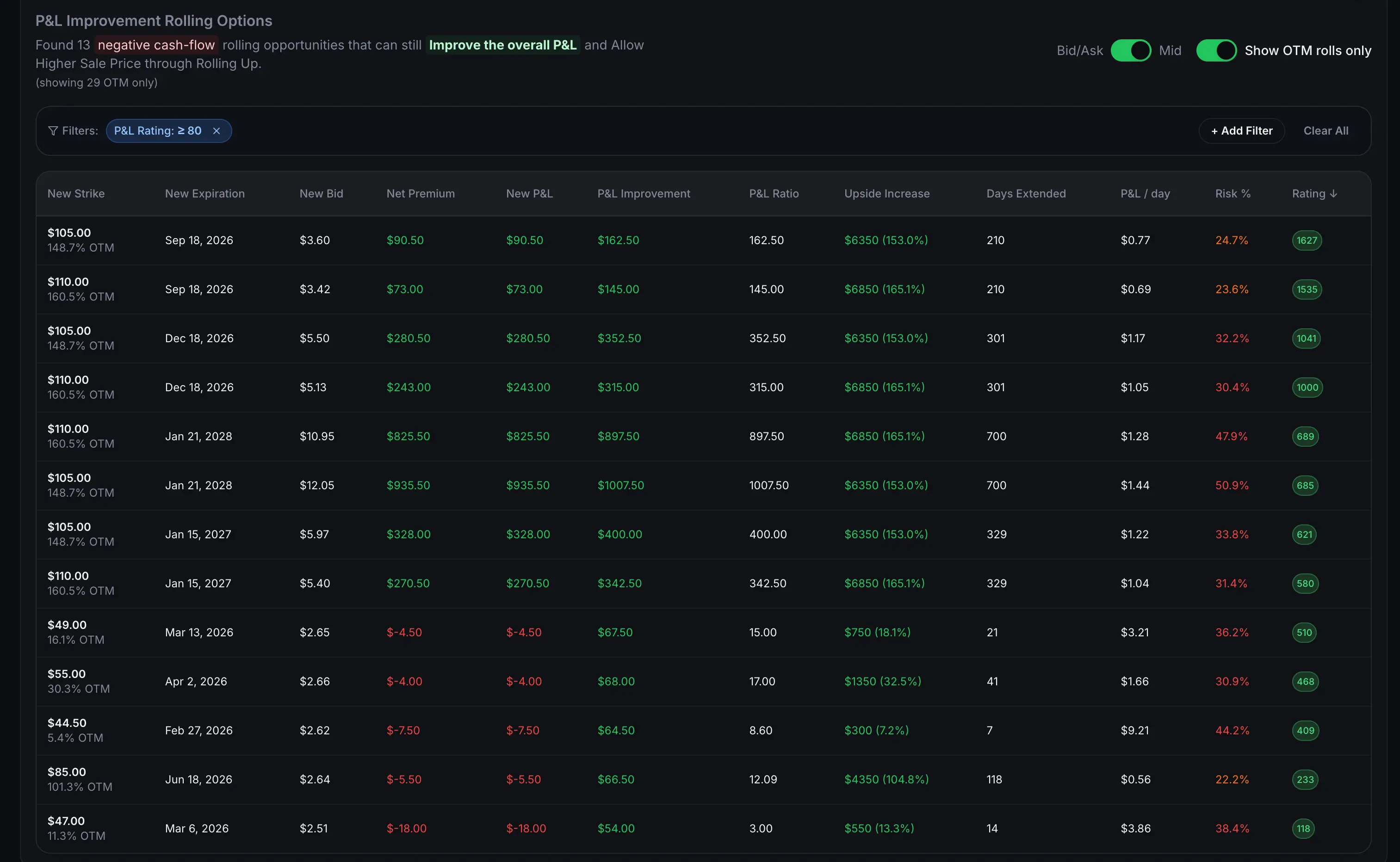Click the negative cash-flow highlighted label
The height and width of the screenshot is (862, 1400).
point(156,45)
